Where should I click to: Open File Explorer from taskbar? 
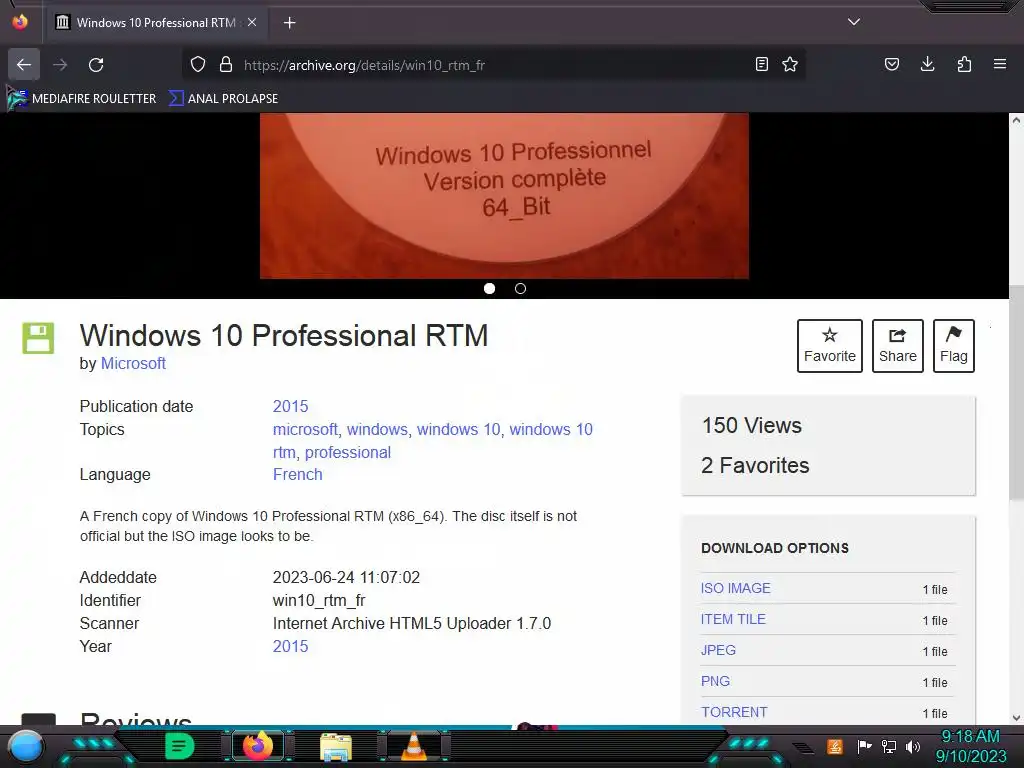click(x=336, y=747)
